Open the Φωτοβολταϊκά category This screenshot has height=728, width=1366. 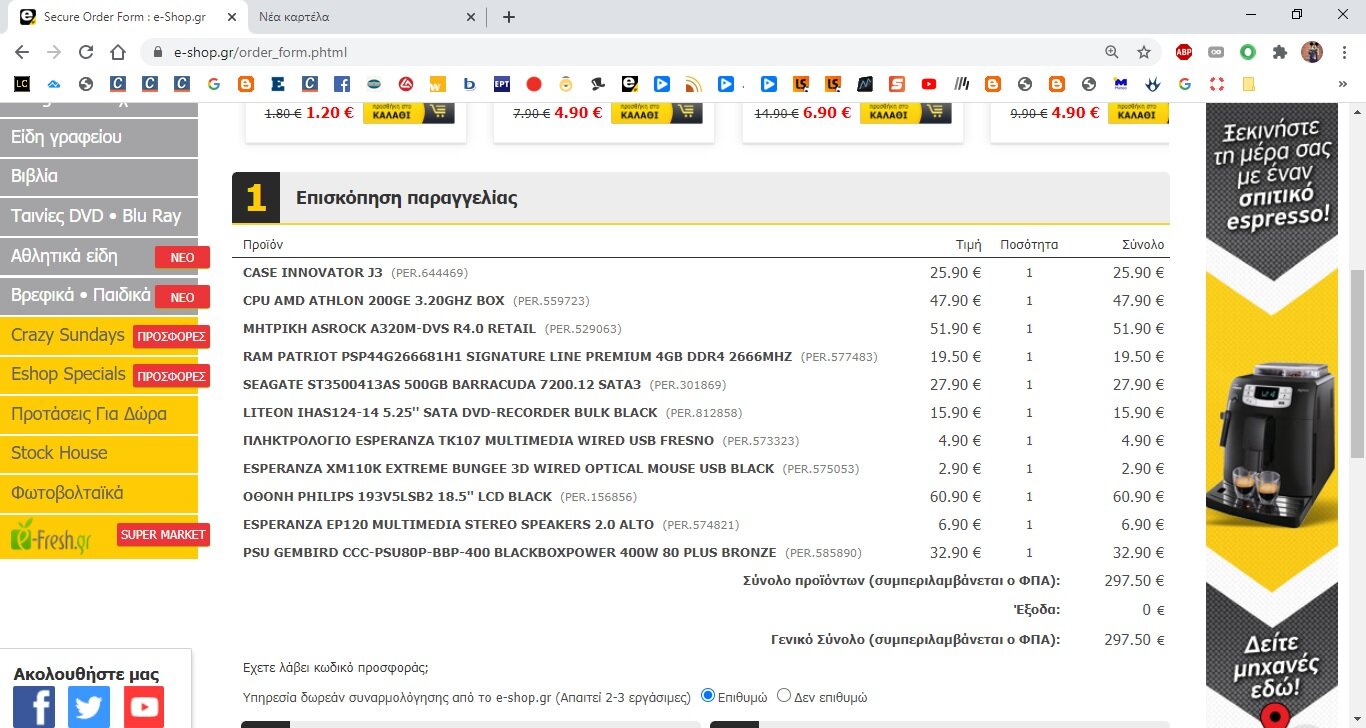pos(99,493)
